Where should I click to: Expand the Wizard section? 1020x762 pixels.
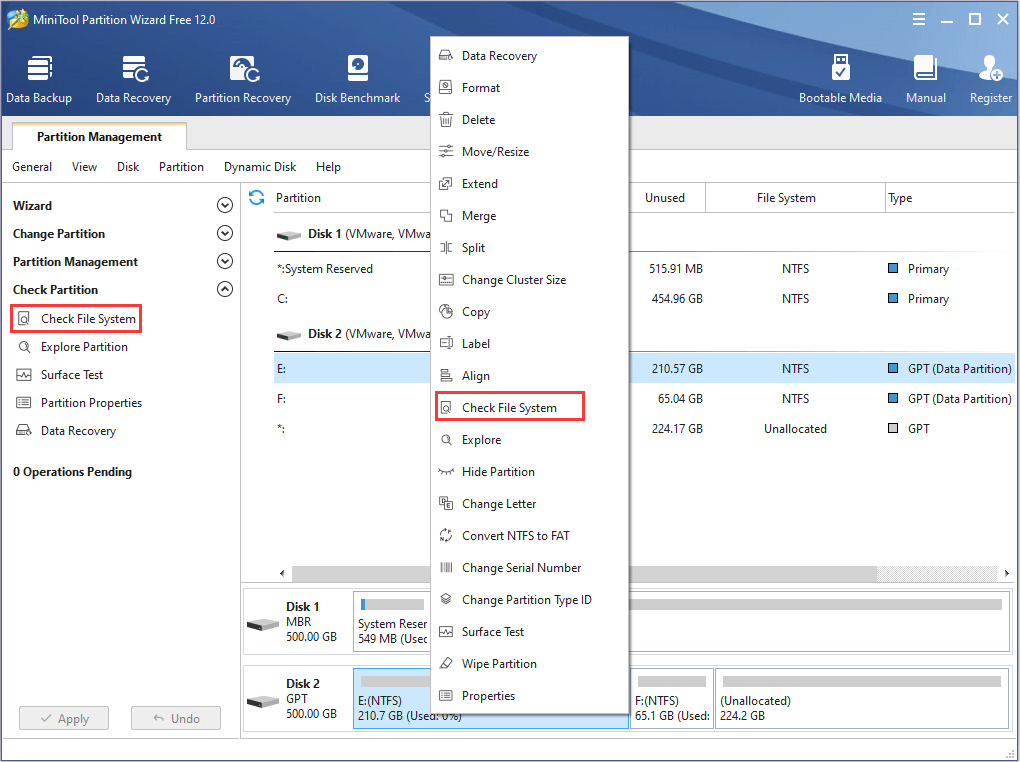tap(224, 206)
